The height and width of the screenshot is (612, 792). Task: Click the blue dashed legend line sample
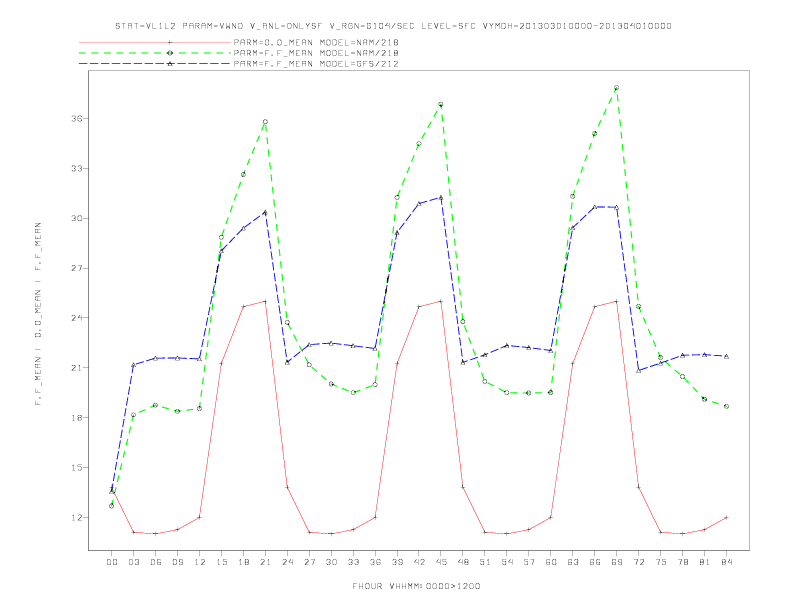tap(155, 64)
